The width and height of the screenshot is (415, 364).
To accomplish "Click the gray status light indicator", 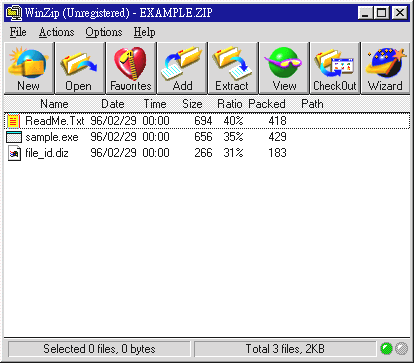I will (401, 349).
